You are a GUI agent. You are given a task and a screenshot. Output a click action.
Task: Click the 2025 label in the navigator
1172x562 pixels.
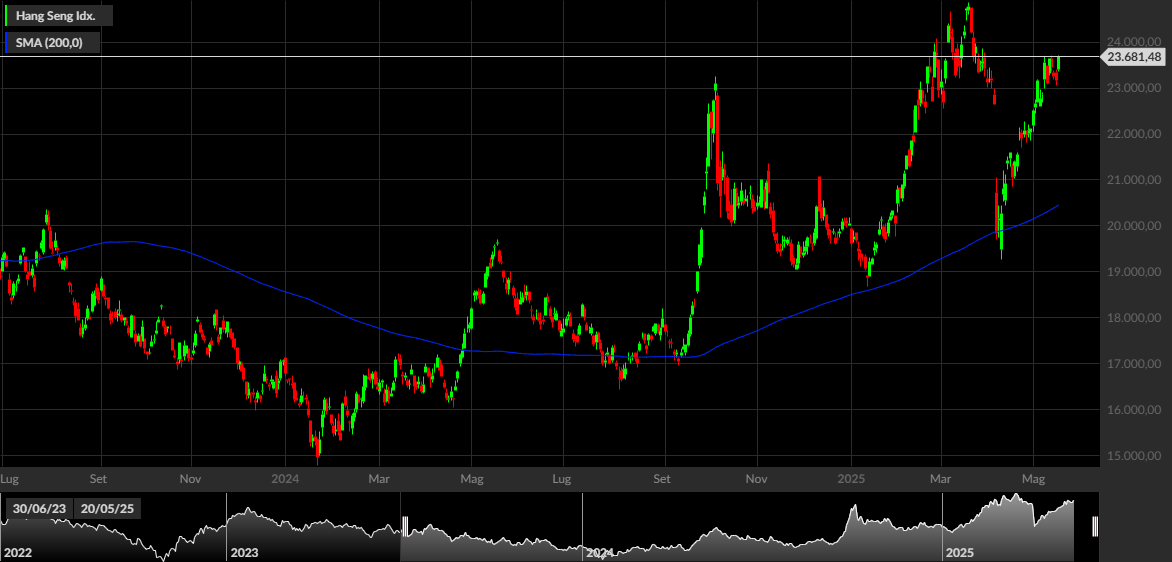(960, 553)
